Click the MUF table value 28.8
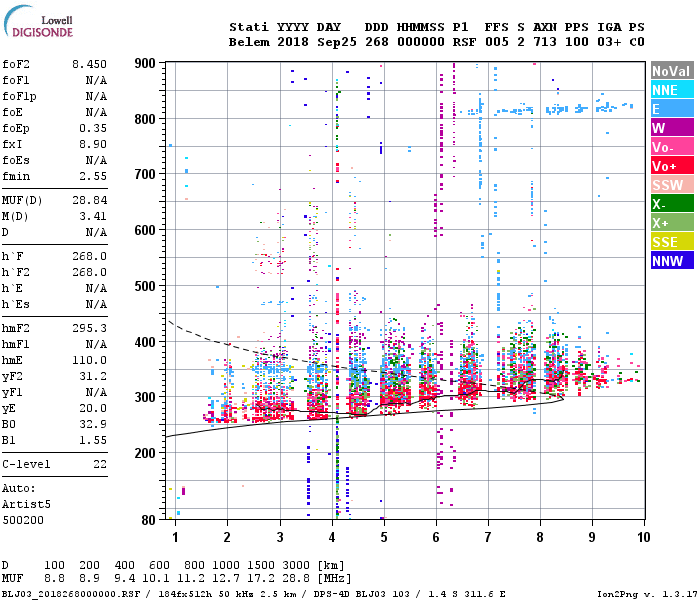 (x=296, y=579)
